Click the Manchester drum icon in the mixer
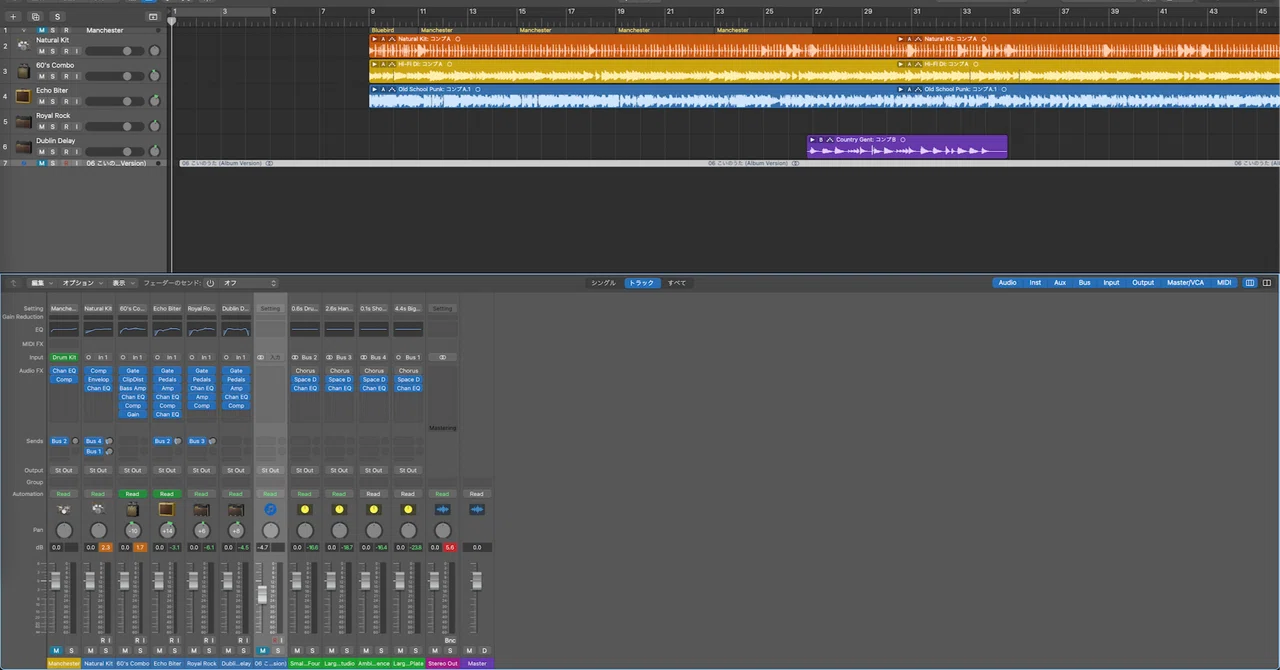 64,510
